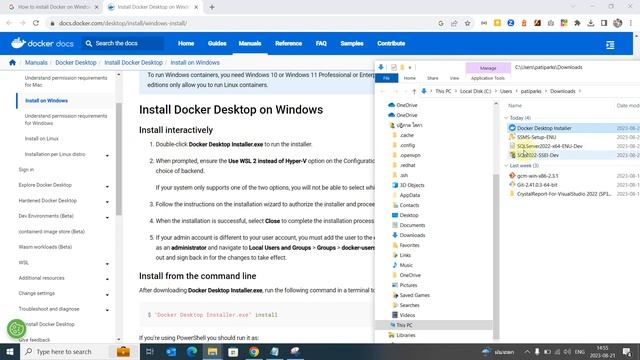Toggle the right sidebar menu icon
Viewport: 640px width, 360px height.
[610, 45]
